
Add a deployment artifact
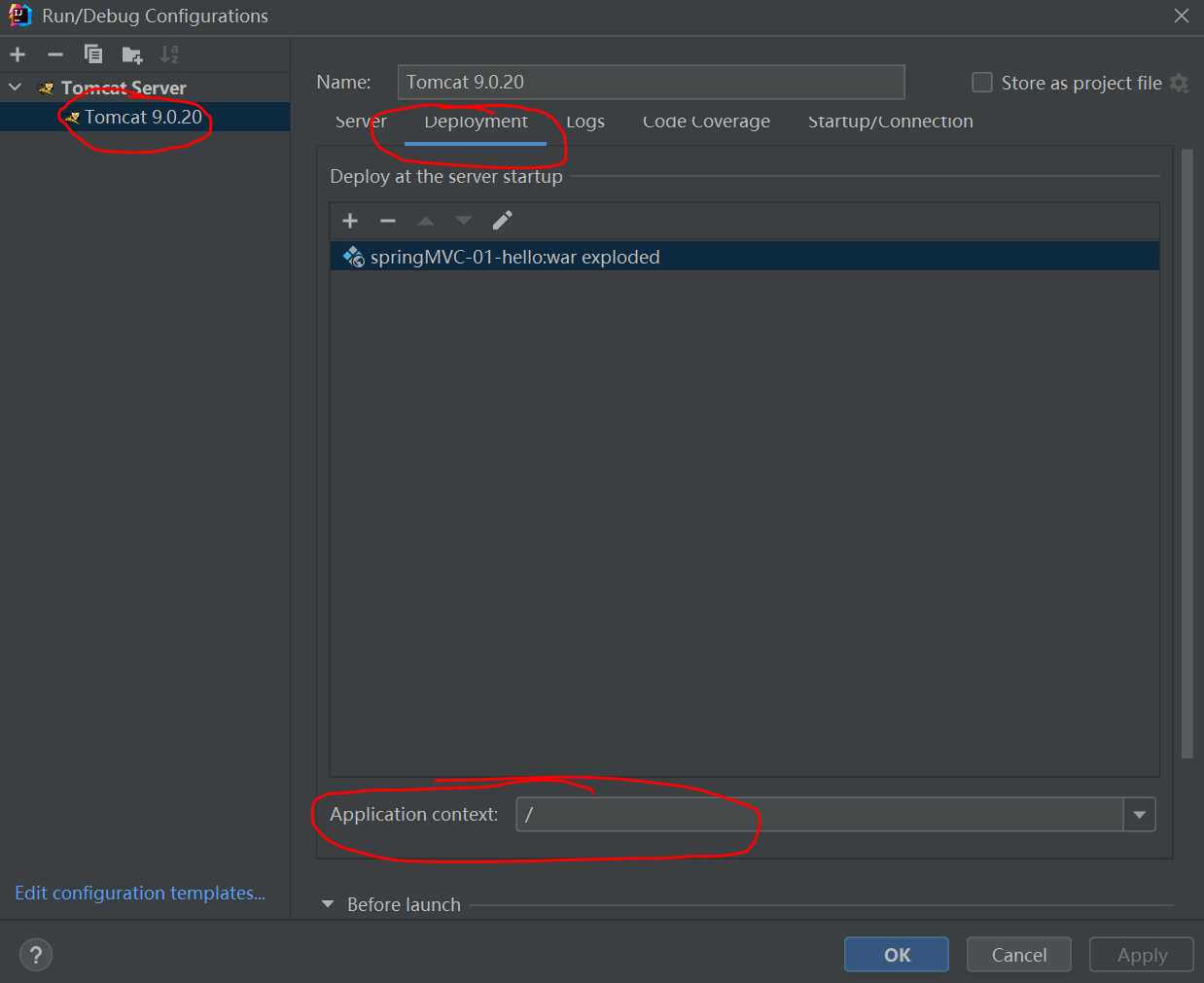tap(350, 221)
